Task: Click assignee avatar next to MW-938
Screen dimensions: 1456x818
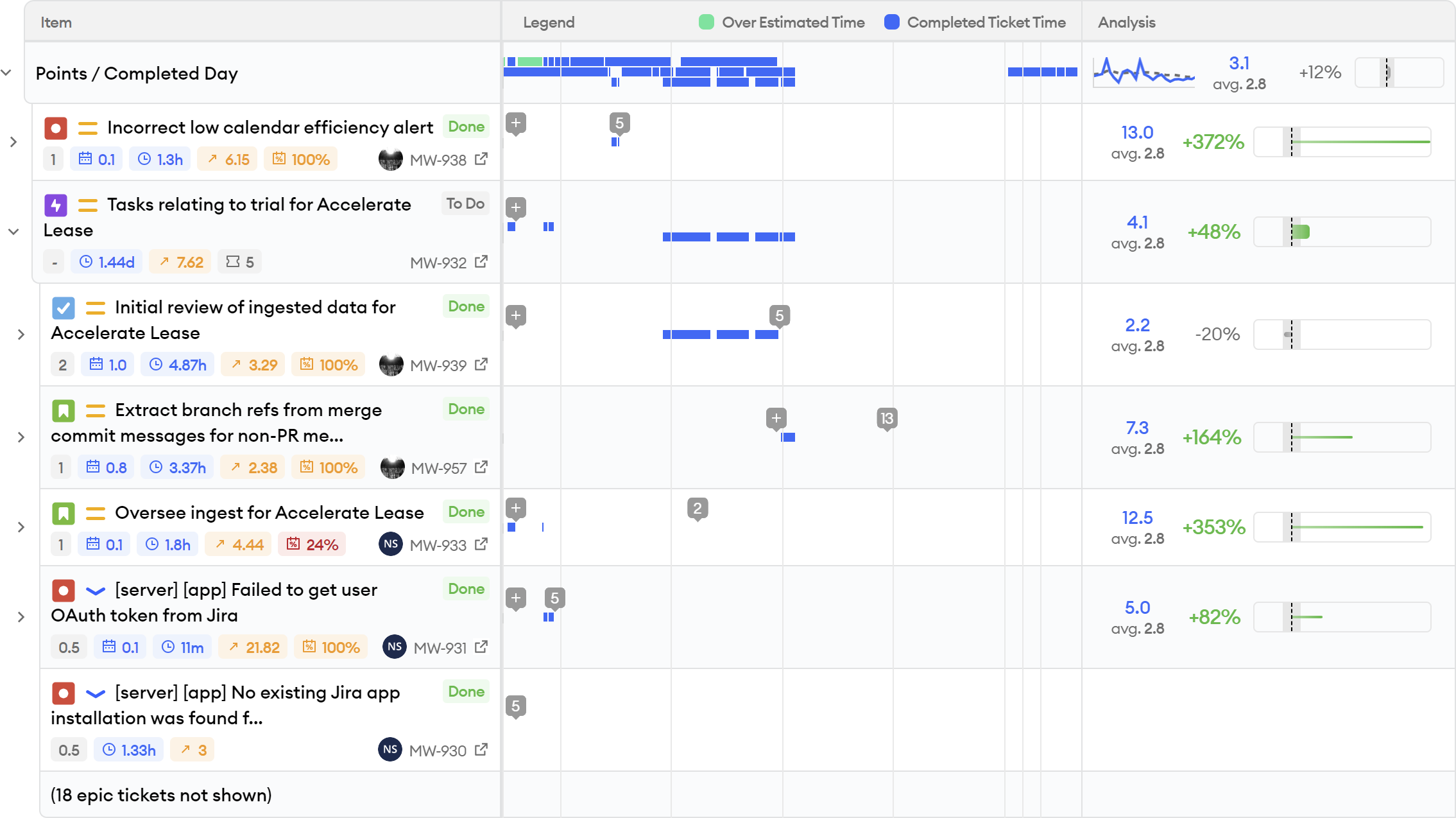Action: (391, 159)
